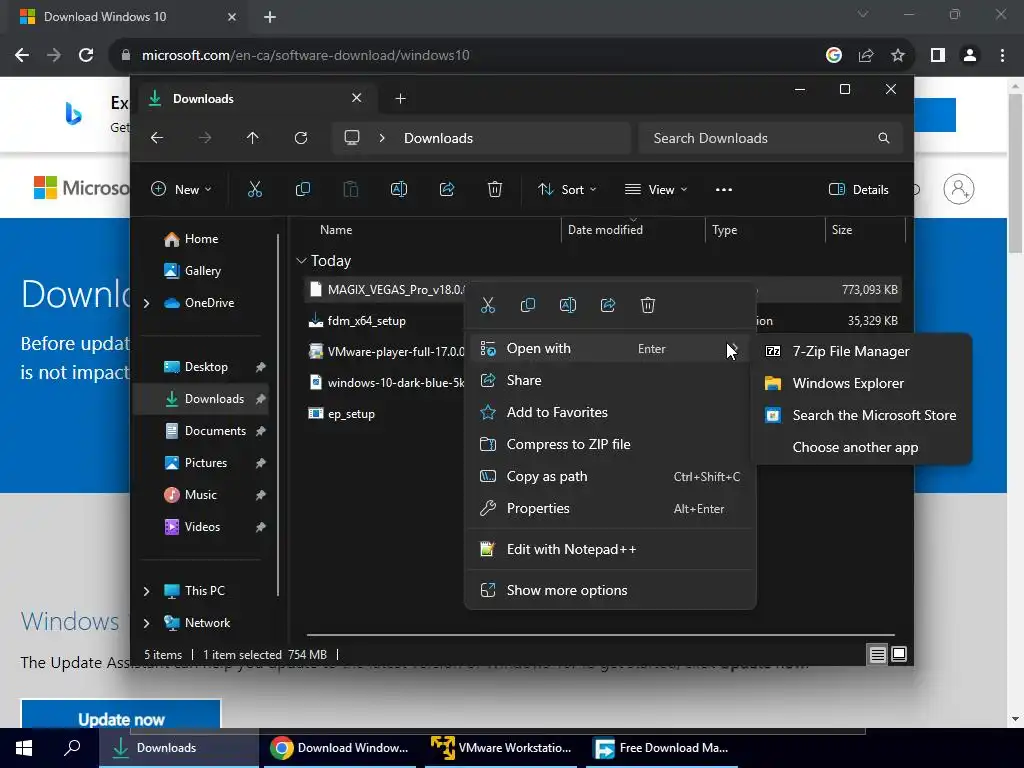
Task: Toggle the Details pane button
Action: [x=859, y=189]
